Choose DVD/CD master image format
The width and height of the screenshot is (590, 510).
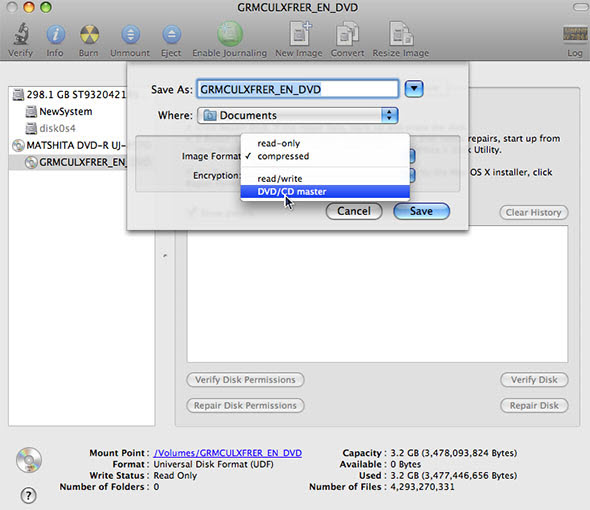pos(325,192)
